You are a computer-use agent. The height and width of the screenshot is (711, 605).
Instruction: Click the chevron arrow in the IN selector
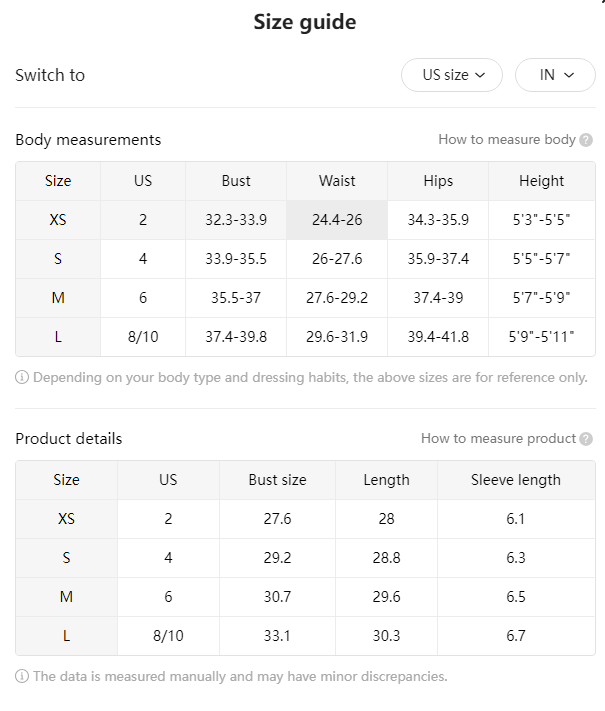point(569,75)
